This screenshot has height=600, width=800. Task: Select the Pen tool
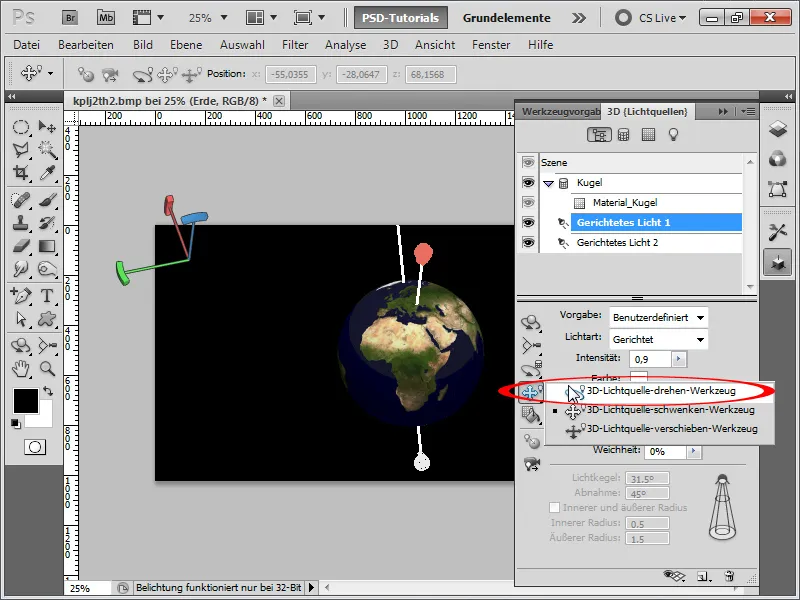click(20, 295)
